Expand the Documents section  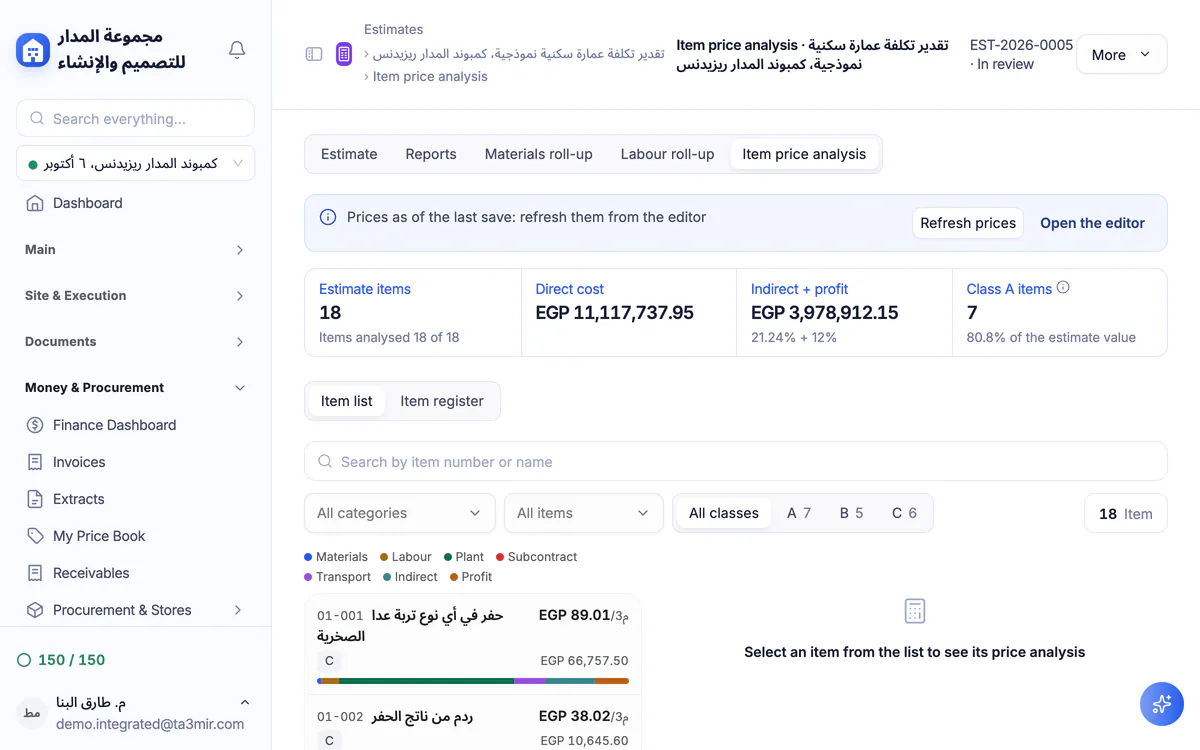135,342
